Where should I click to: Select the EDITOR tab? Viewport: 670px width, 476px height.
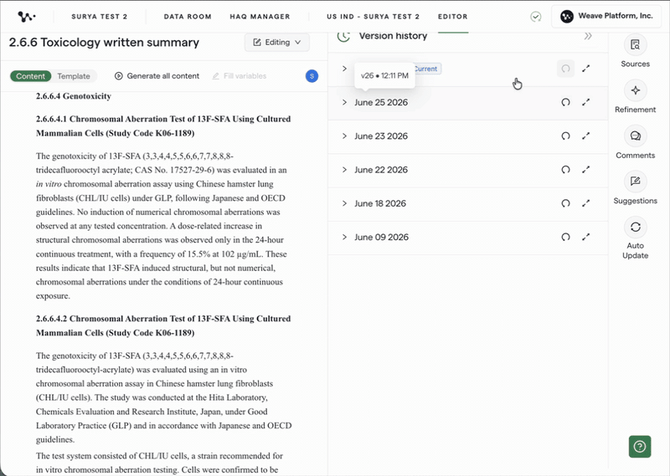pyautogui.click(x=453, y=17)
